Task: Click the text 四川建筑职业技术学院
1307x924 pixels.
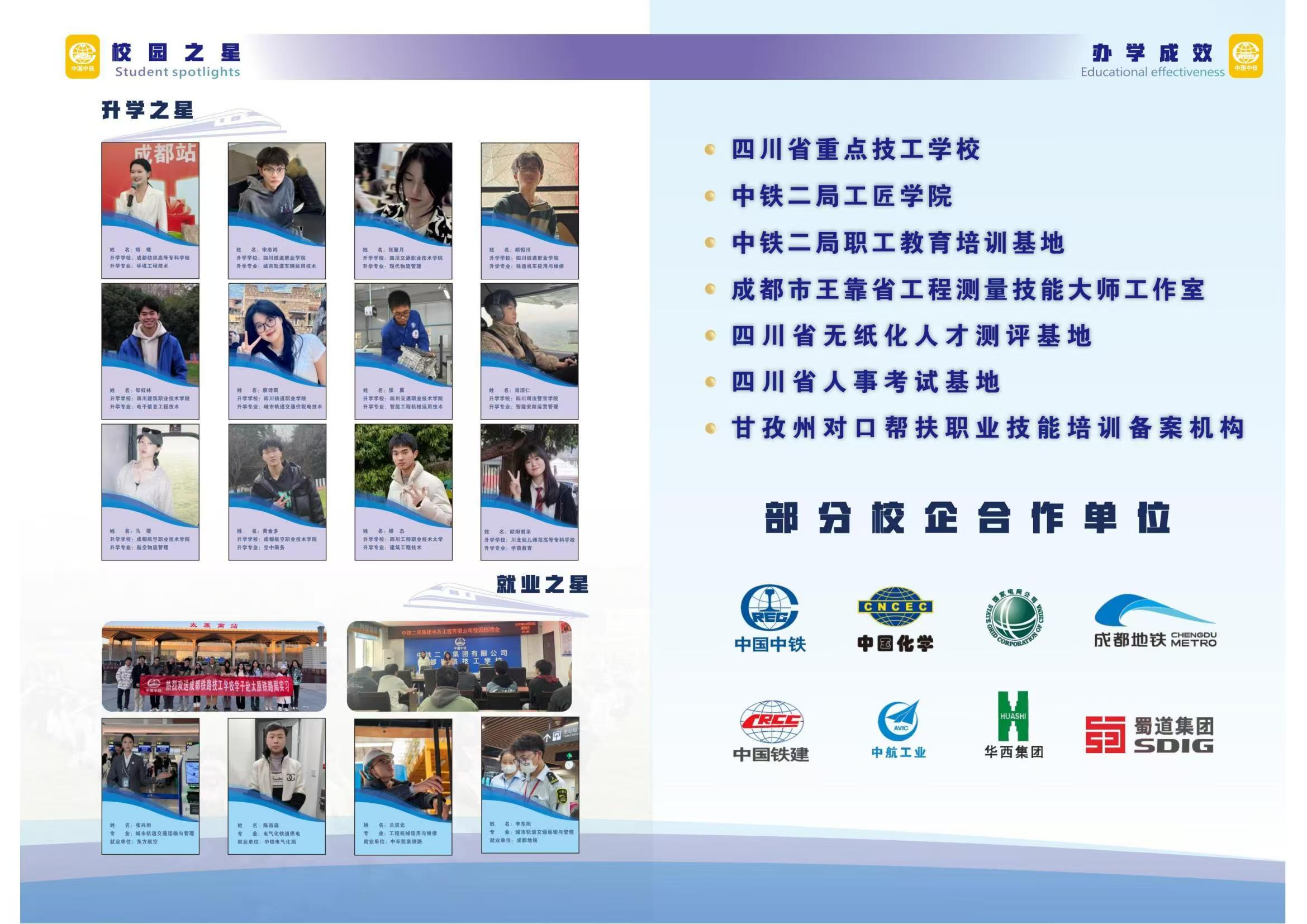Action: (x=163, y=398)
